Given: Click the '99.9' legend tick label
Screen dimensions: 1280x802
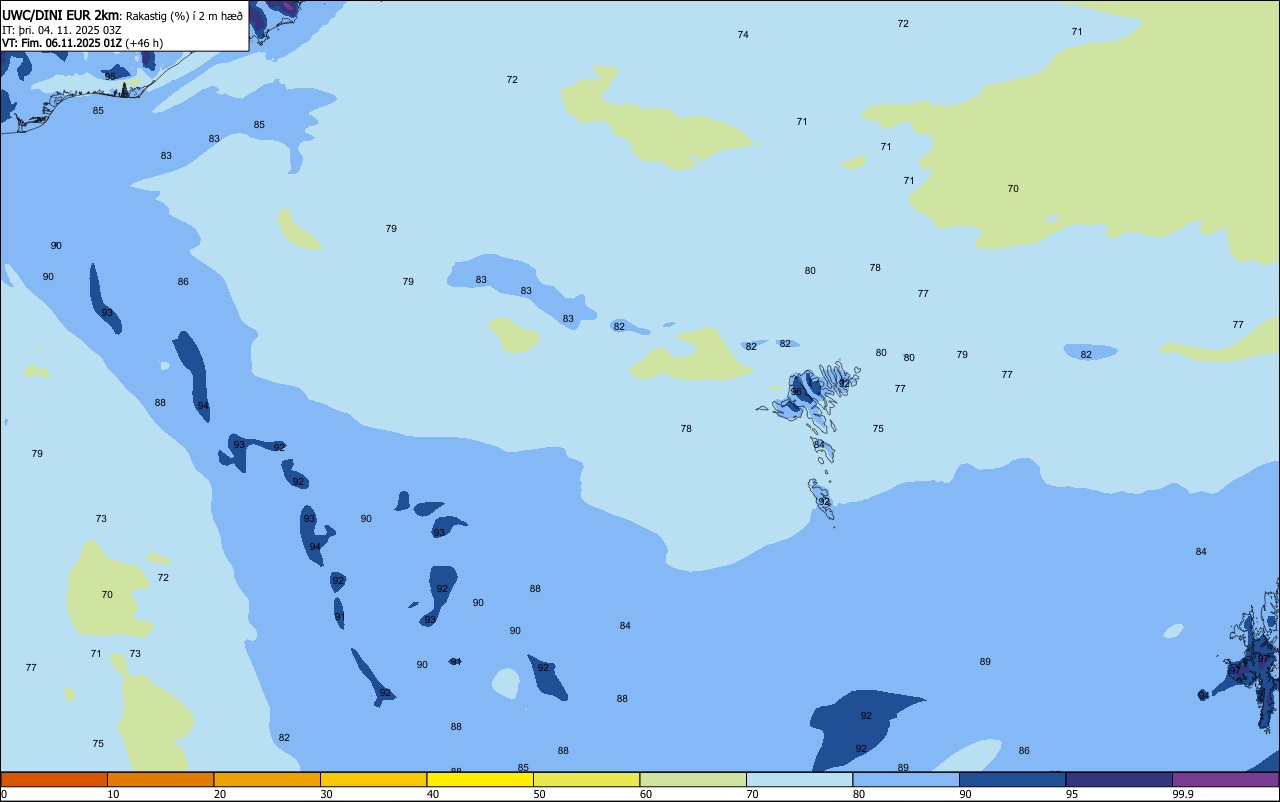Looking at the screenshot, I should 1183,794.
